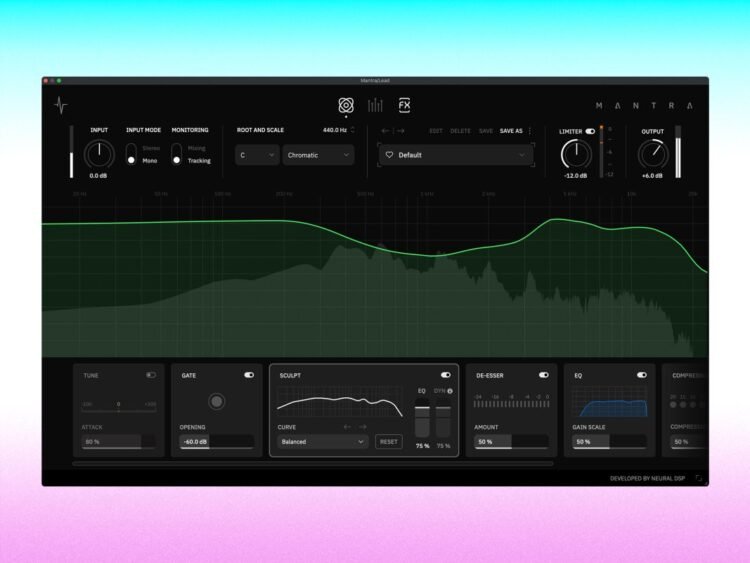
Task: Click the -12.0 dB limiter value
Action: (575, 176)
